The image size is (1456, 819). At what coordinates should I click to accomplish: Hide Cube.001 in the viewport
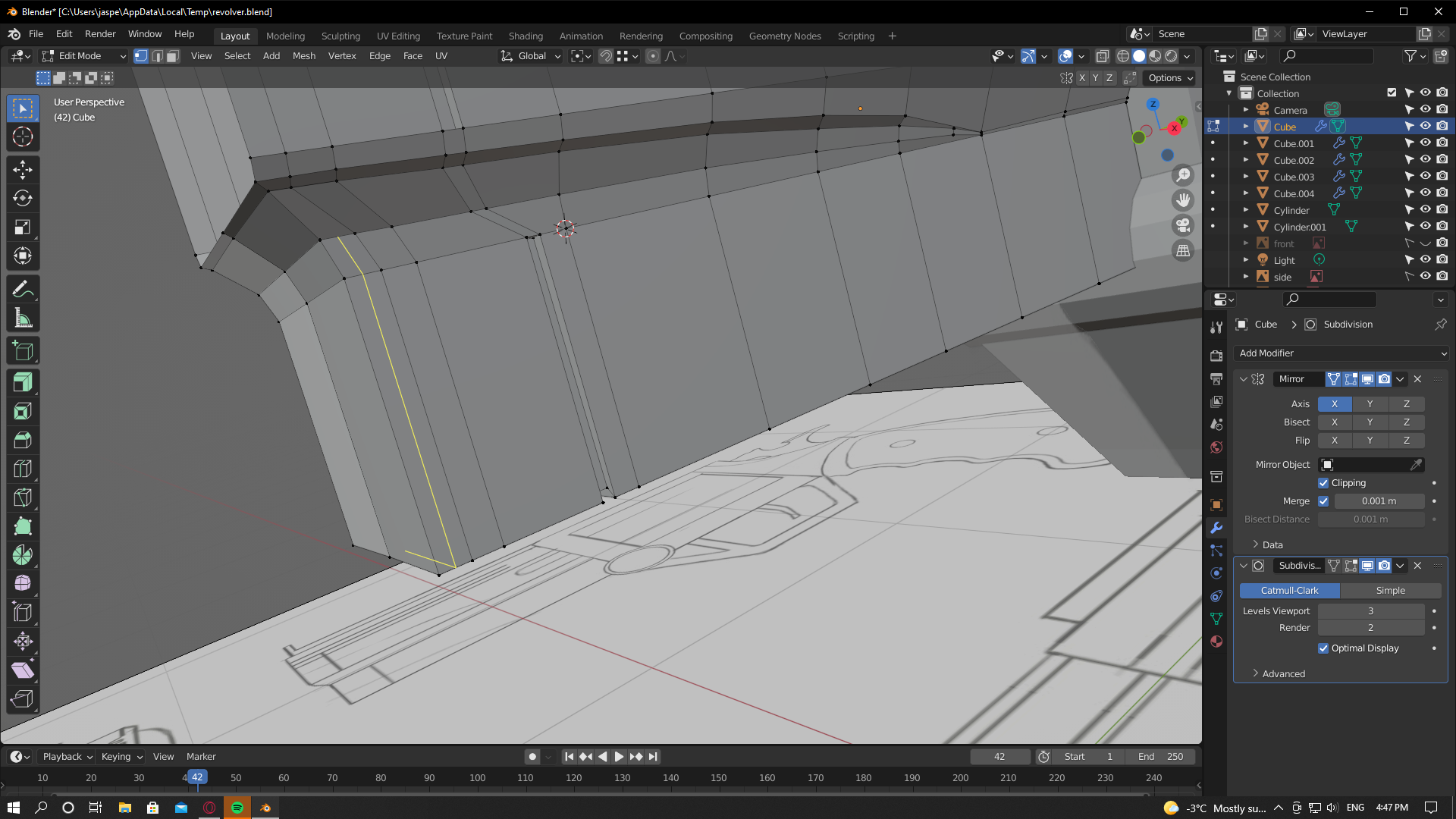[1424, 143]
